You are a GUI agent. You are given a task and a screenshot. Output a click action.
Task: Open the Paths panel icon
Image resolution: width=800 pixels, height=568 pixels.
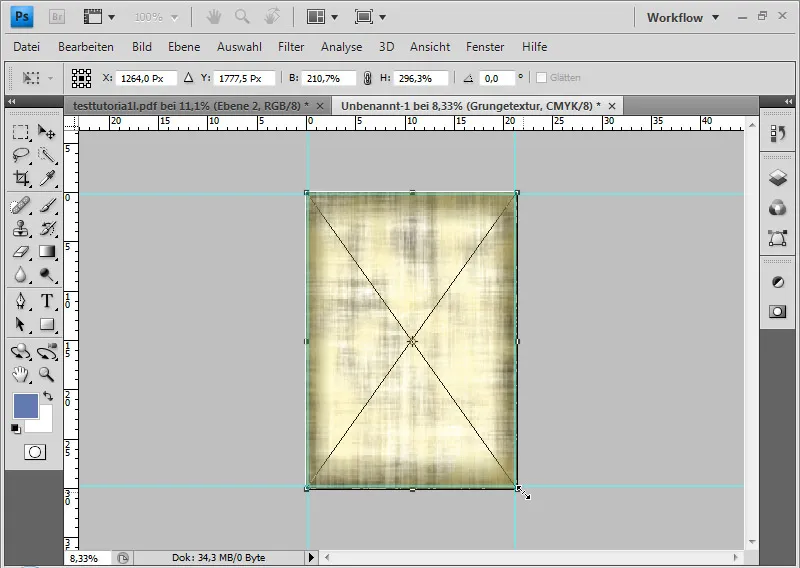[x=778, y=238]
